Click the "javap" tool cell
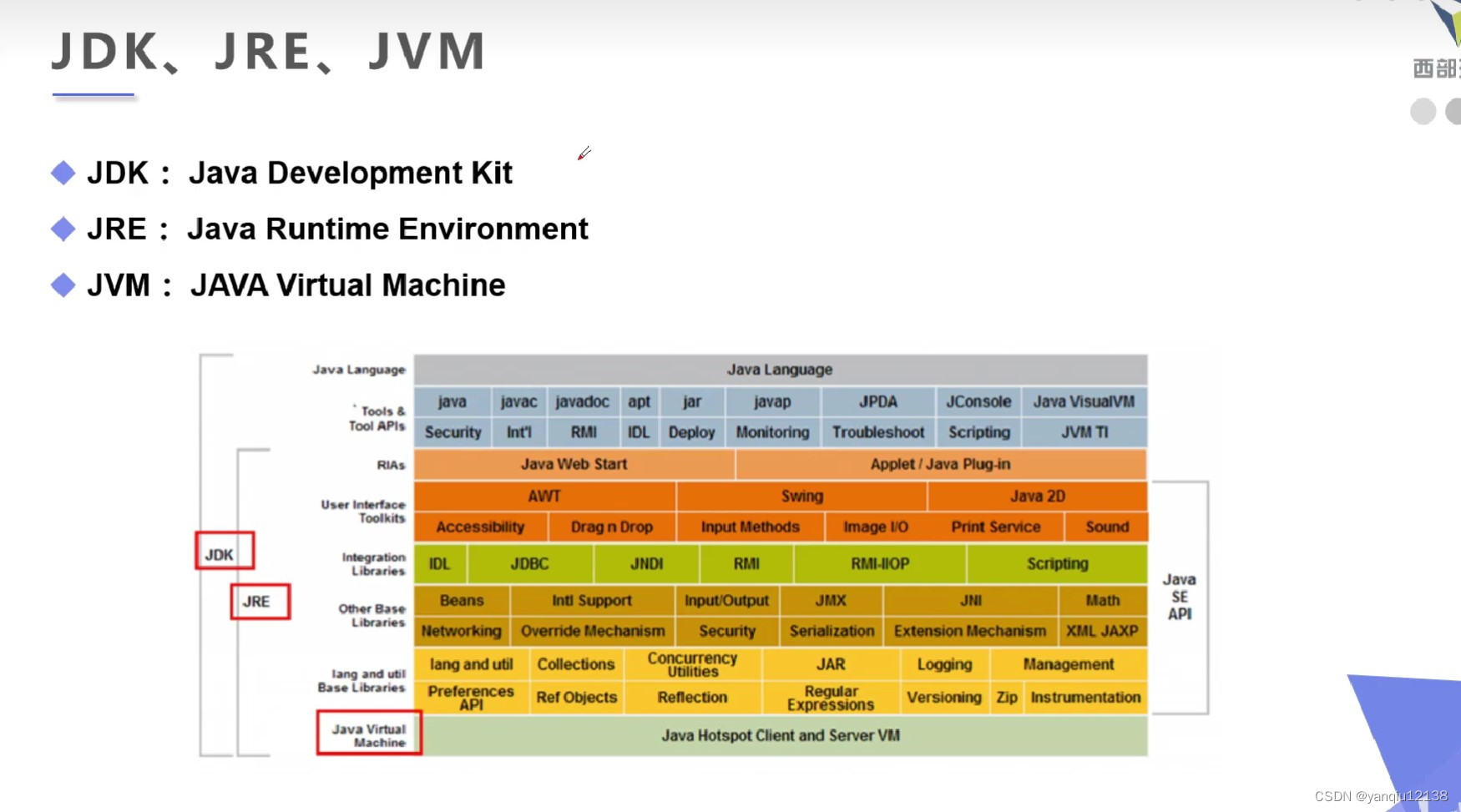Image resolution: width=1461 pixels, height=812 pixels. [772, 401]
